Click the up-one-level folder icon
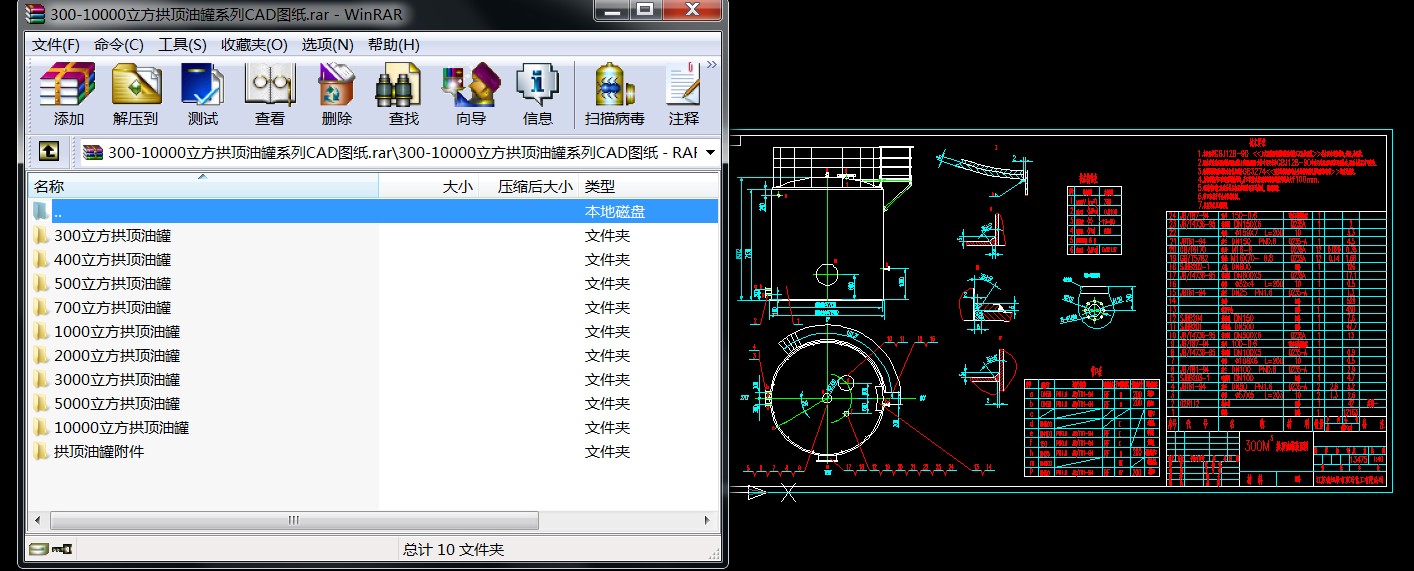Image resolution: width=1414 pixels, height=571 pixels. click(49, 152)
